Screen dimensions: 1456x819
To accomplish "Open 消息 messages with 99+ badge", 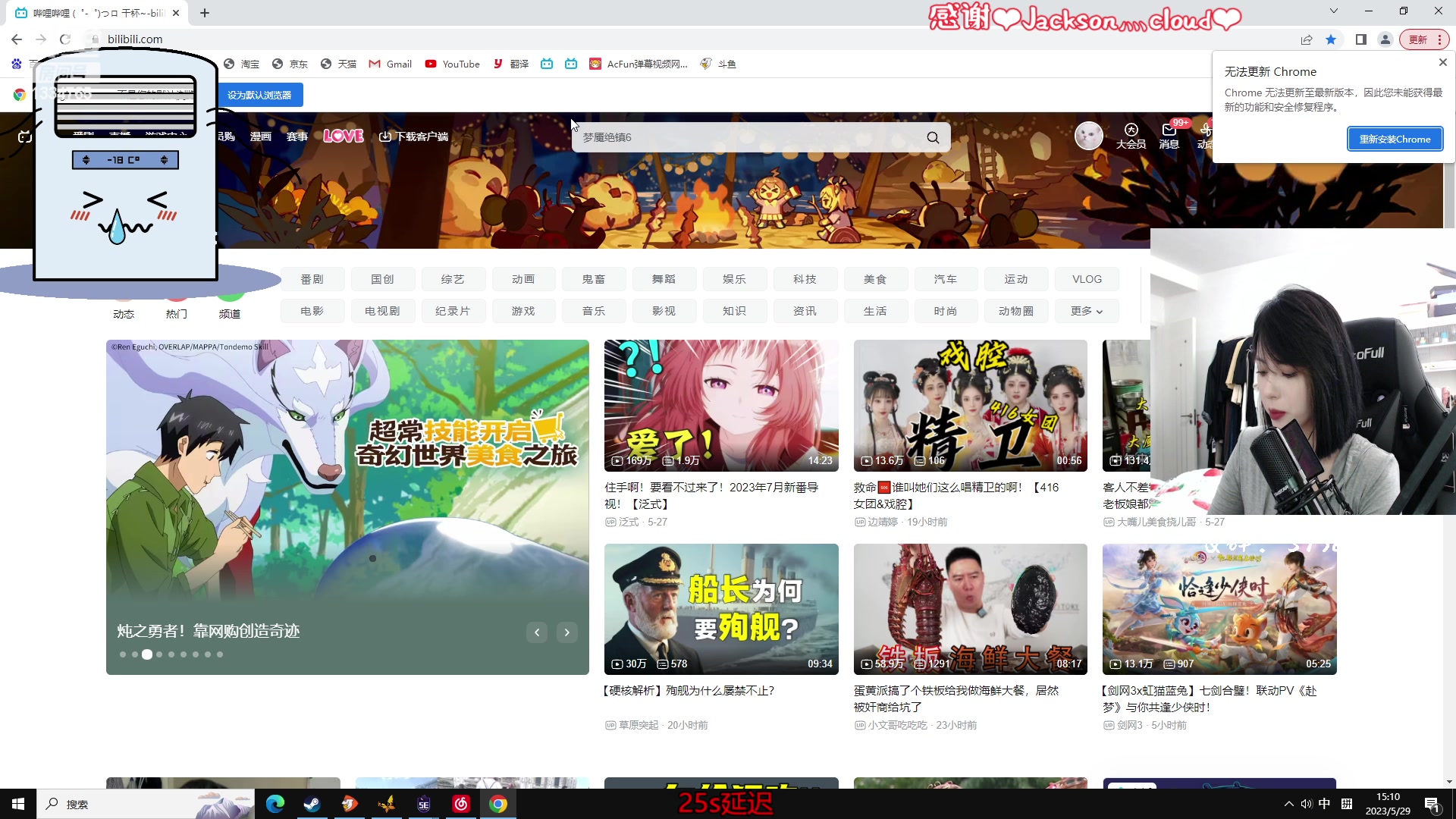I will (x=1169, y=136).
